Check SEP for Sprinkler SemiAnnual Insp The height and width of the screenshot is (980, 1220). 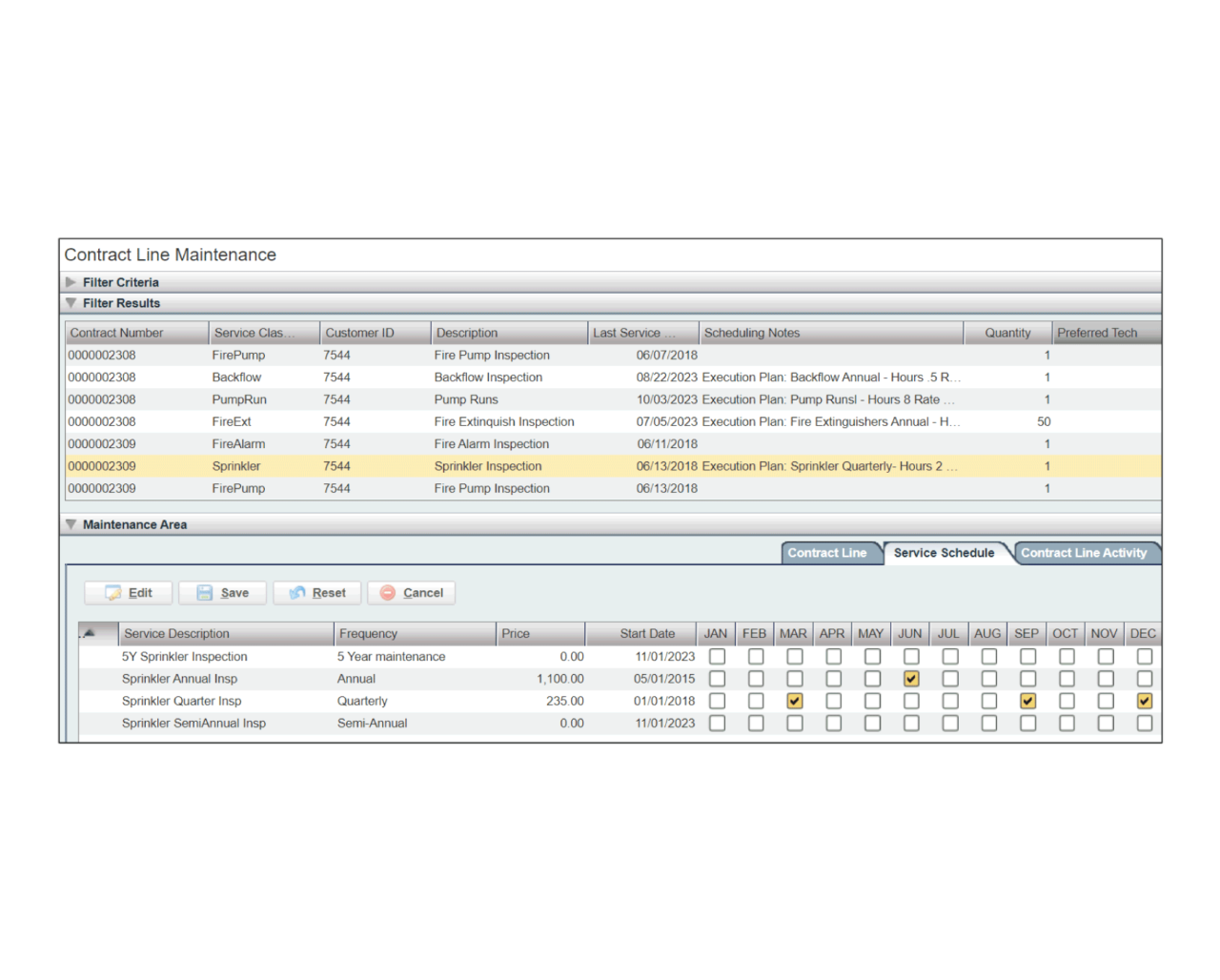click(1027, 724)
